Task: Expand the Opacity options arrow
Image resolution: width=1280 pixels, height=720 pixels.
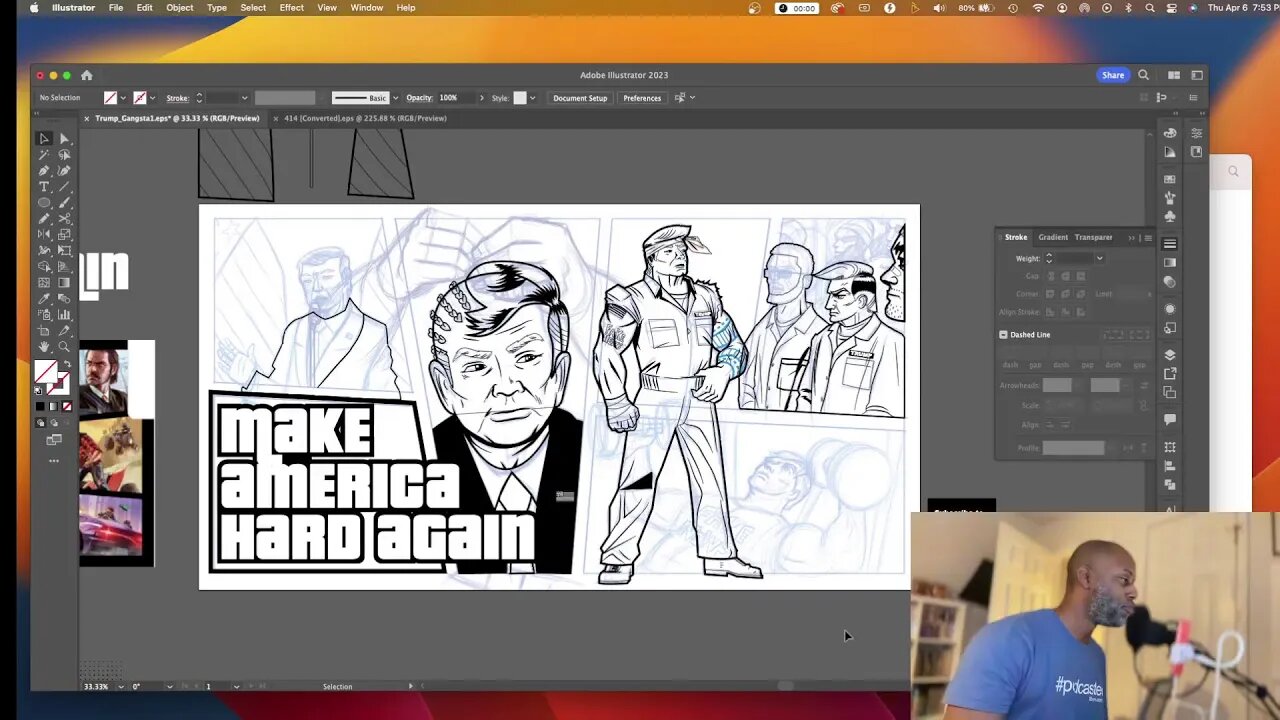Action: pyautogui.click(x=481, y=98)
